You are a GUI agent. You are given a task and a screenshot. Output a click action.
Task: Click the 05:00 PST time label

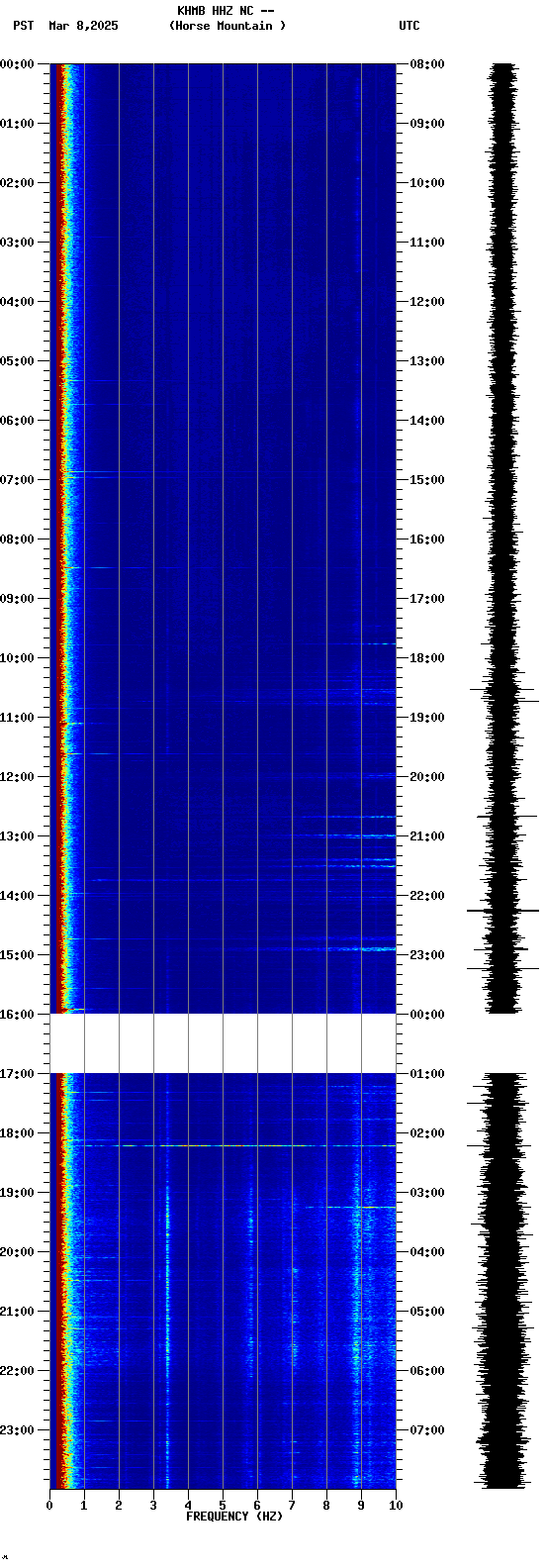coord(17,361)
